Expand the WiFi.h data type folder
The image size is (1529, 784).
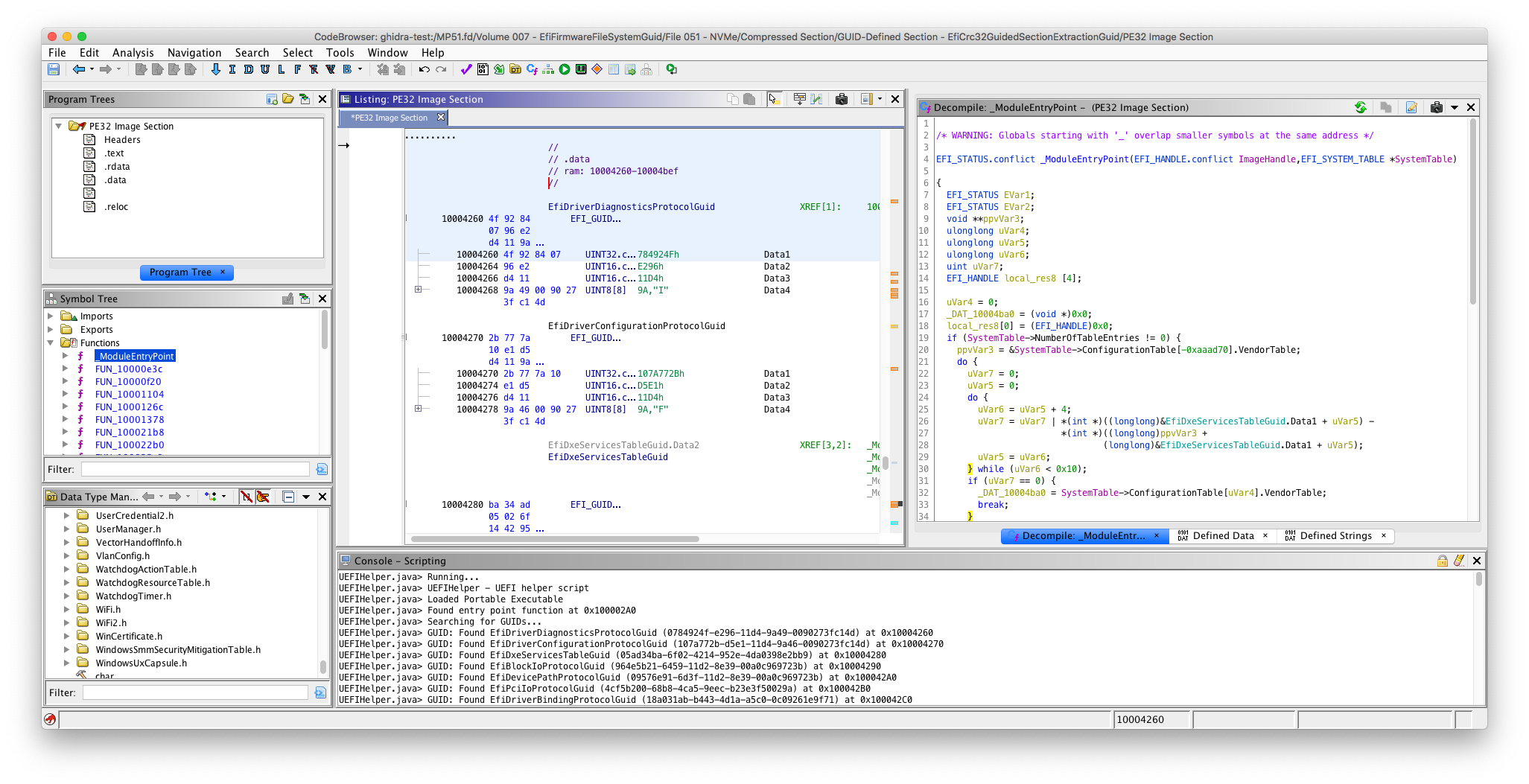click(x=66, y=610)
